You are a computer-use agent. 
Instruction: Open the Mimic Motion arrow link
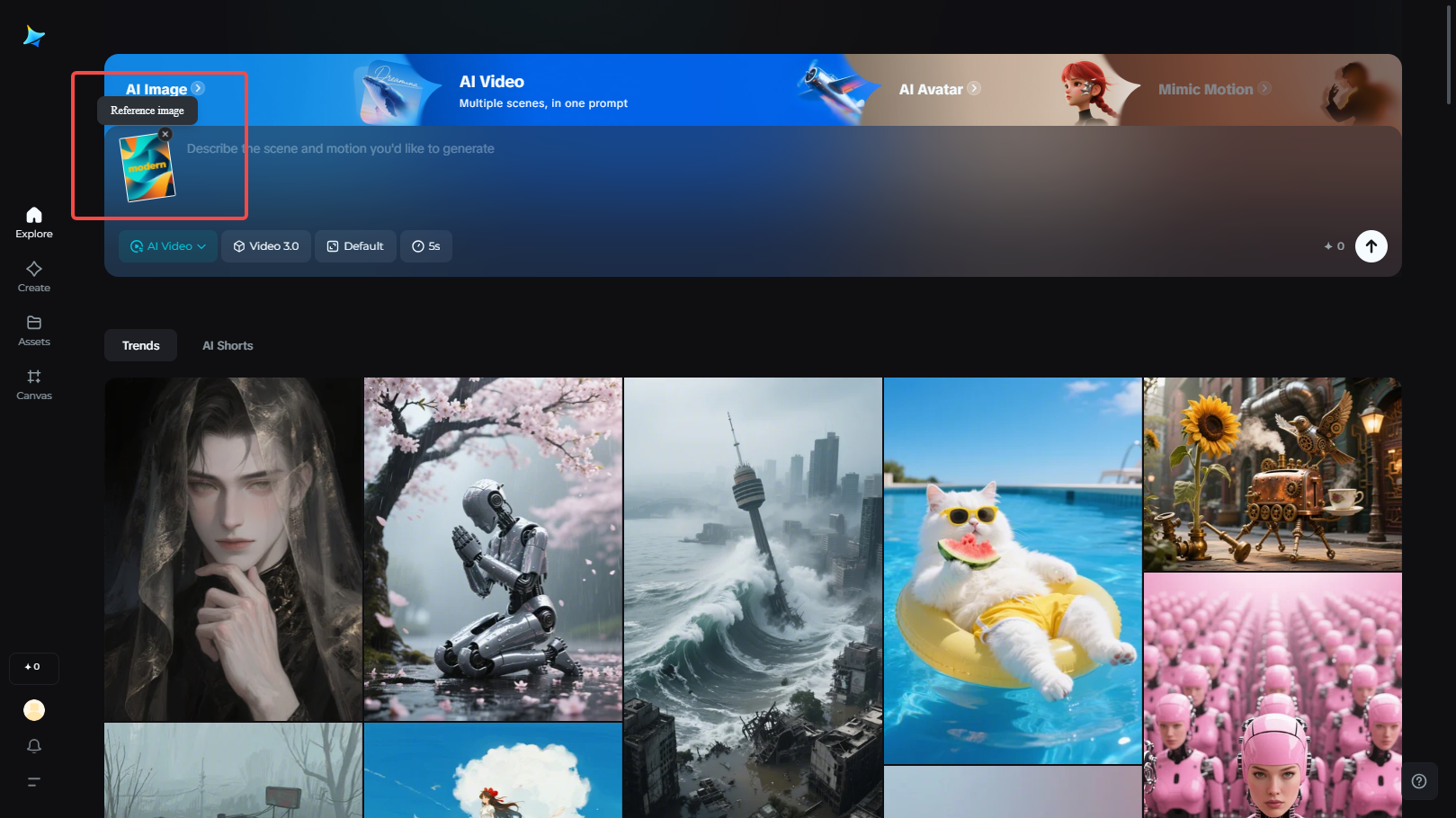click(x=1264, y=88)
